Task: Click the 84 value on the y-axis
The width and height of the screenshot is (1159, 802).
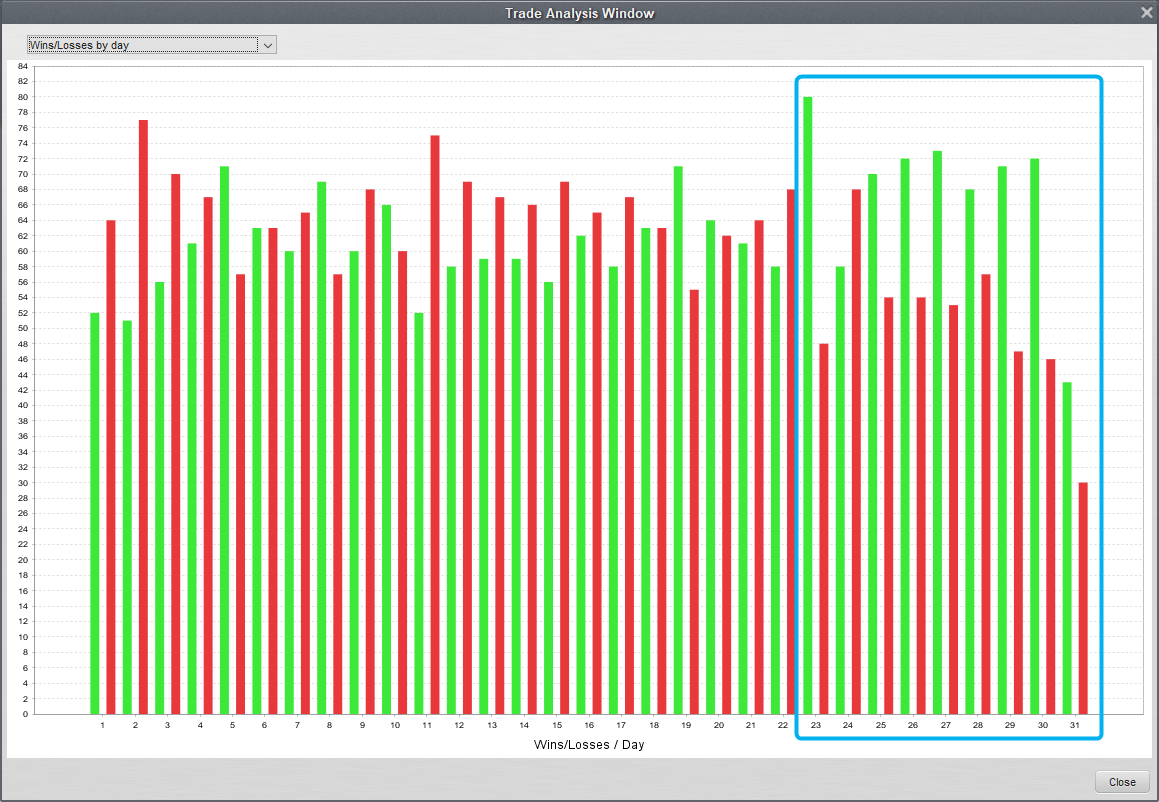Action: tap(22, 66)
